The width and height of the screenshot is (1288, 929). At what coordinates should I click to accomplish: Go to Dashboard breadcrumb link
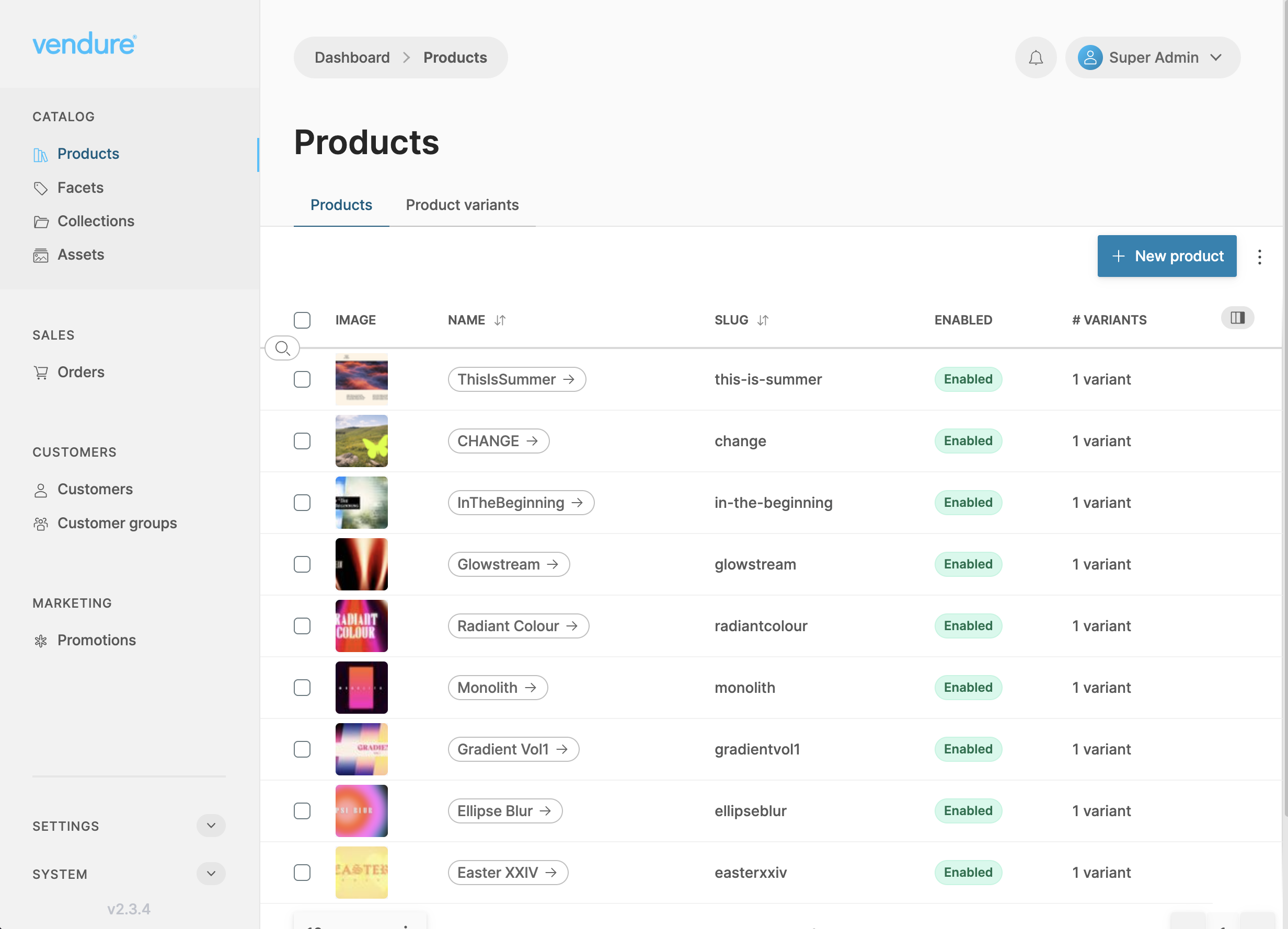352,58
